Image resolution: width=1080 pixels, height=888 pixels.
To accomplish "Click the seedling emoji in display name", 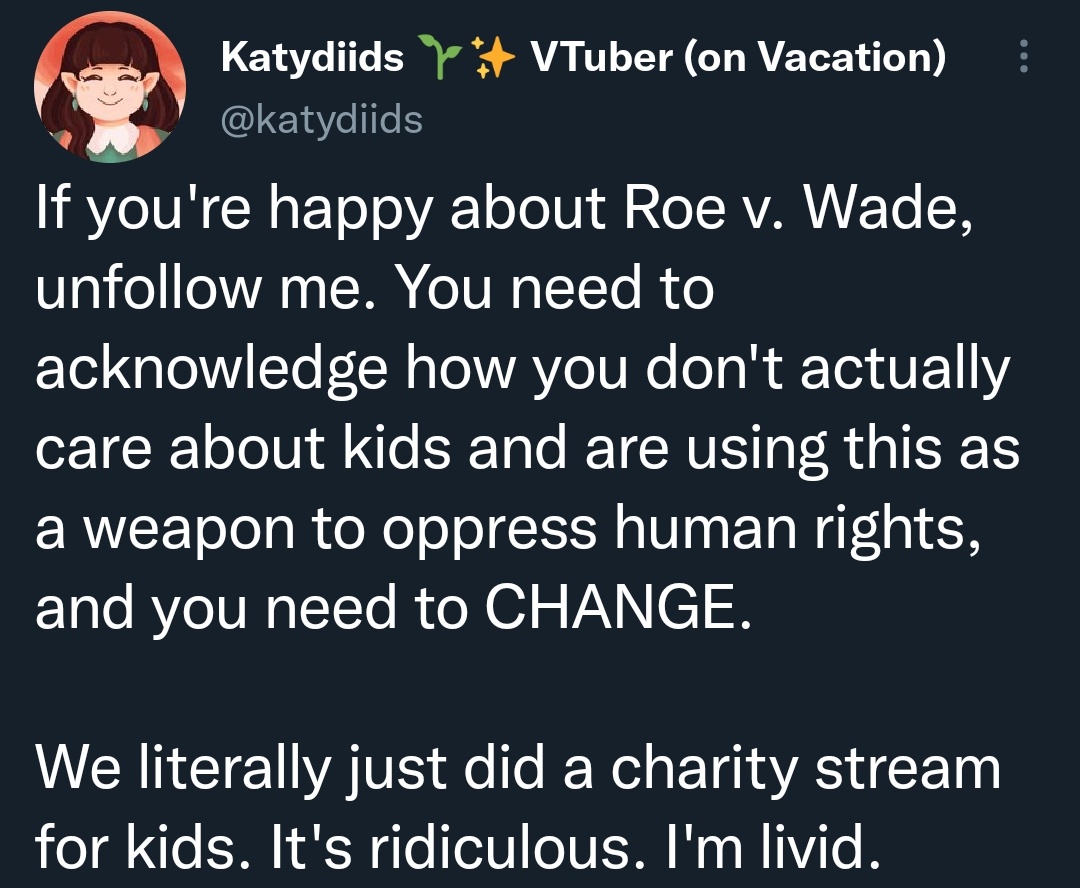I will pyautogui.click(x=439, y=57).
